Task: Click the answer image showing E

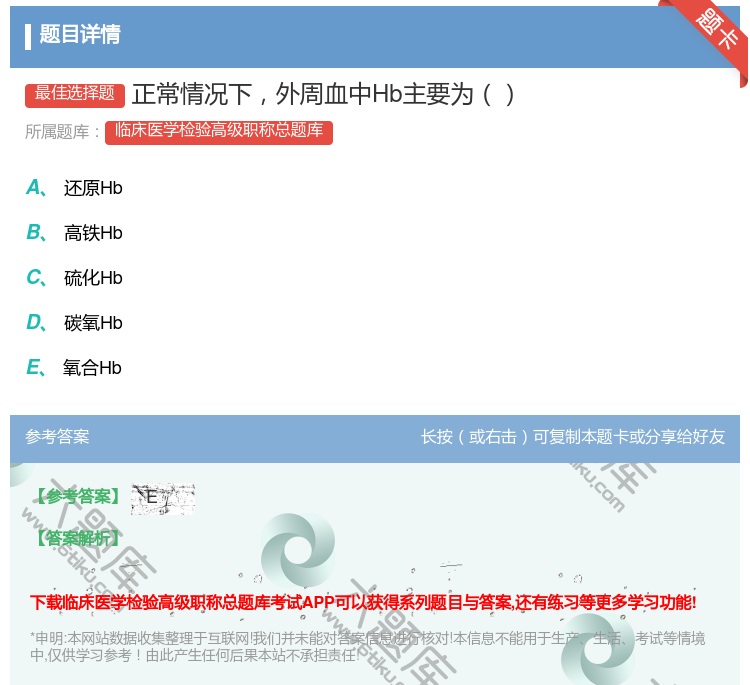Action: pyautogui.click(x=163, y=498)
